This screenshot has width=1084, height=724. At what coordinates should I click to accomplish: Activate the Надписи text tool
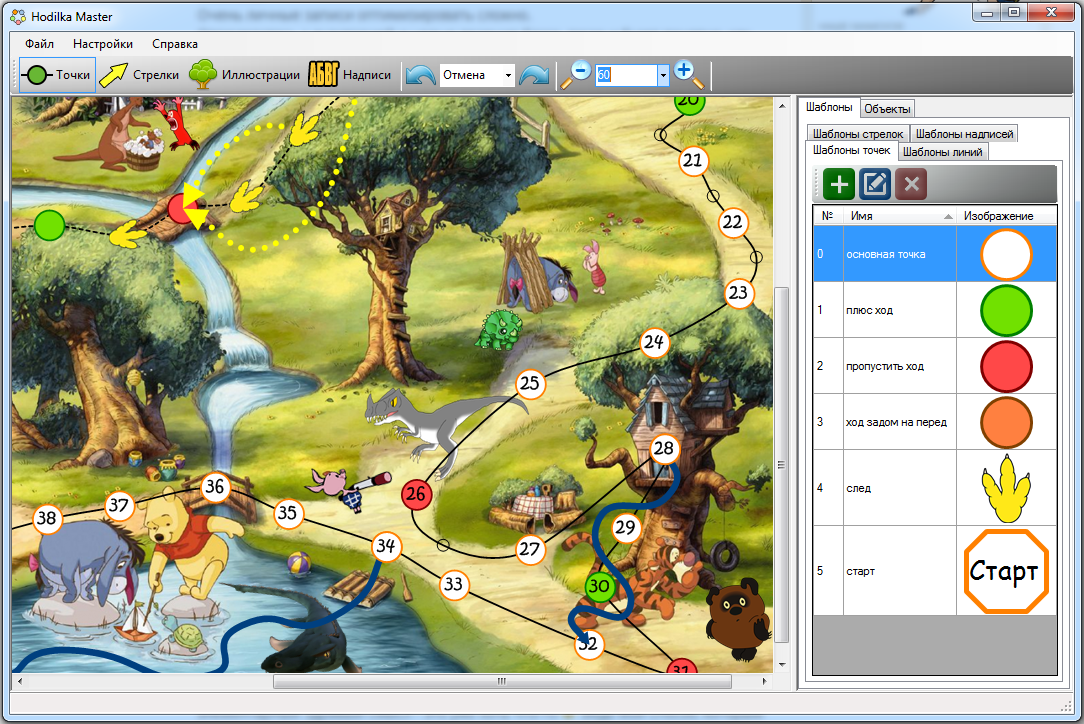[349, 75]
